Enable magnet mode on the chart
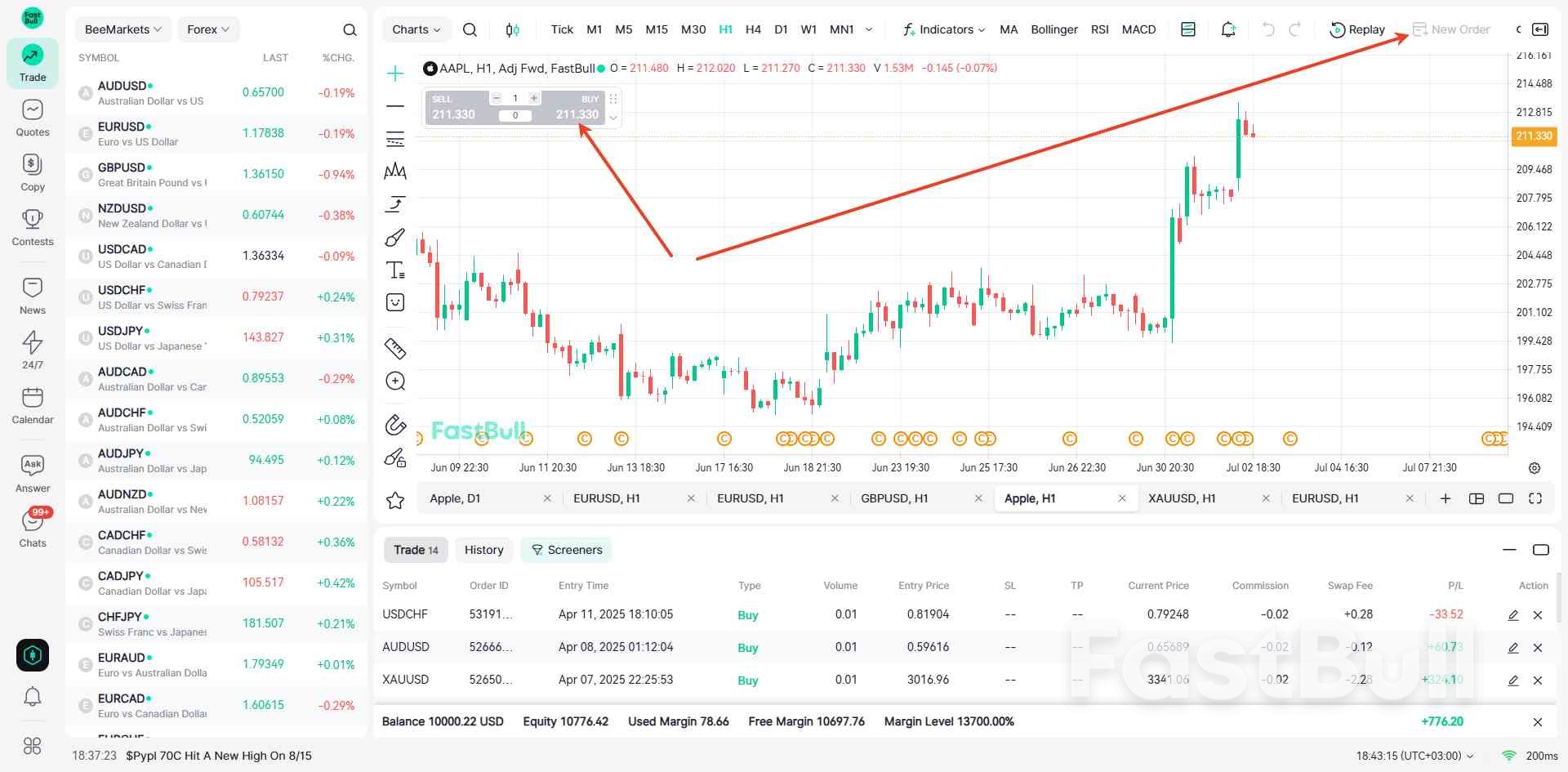Viewport: 1568px width, 772px height. coord(395,425)
